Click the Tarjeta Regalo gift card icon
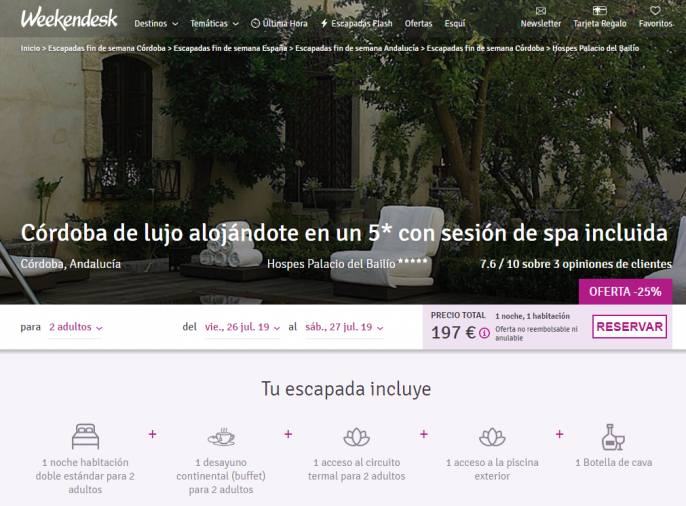This screenshot has height=506, width=686. pyautogui.click(x=598, y=11)
